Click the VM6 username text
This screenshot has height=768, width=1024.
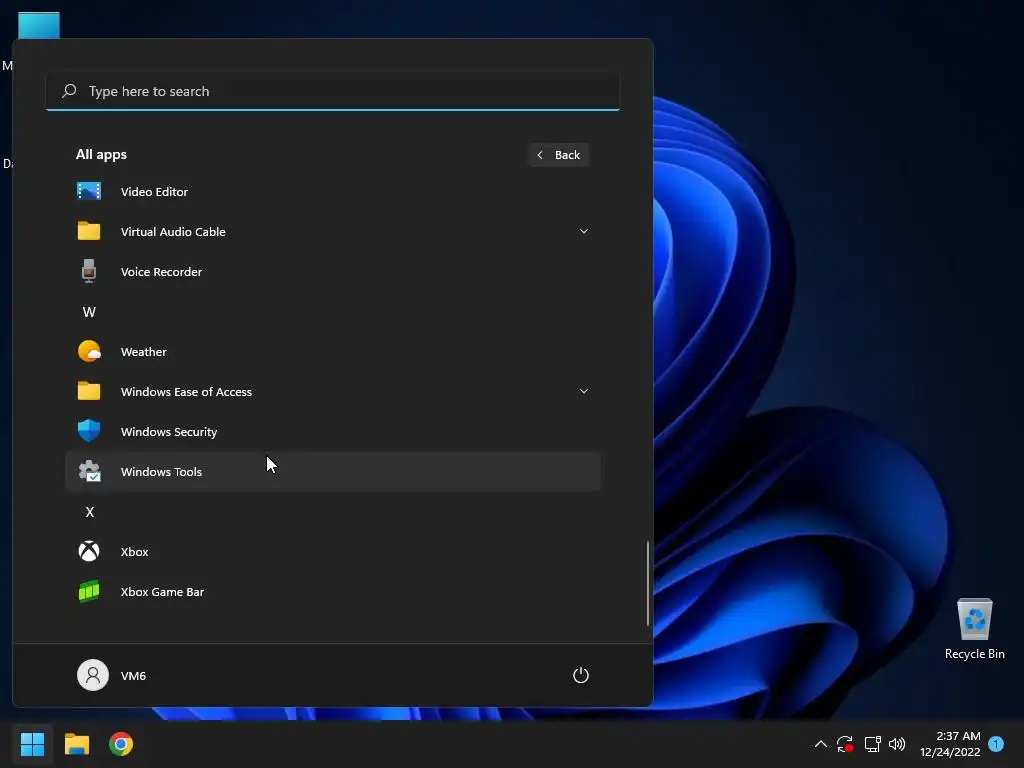[x=133, y=676]
